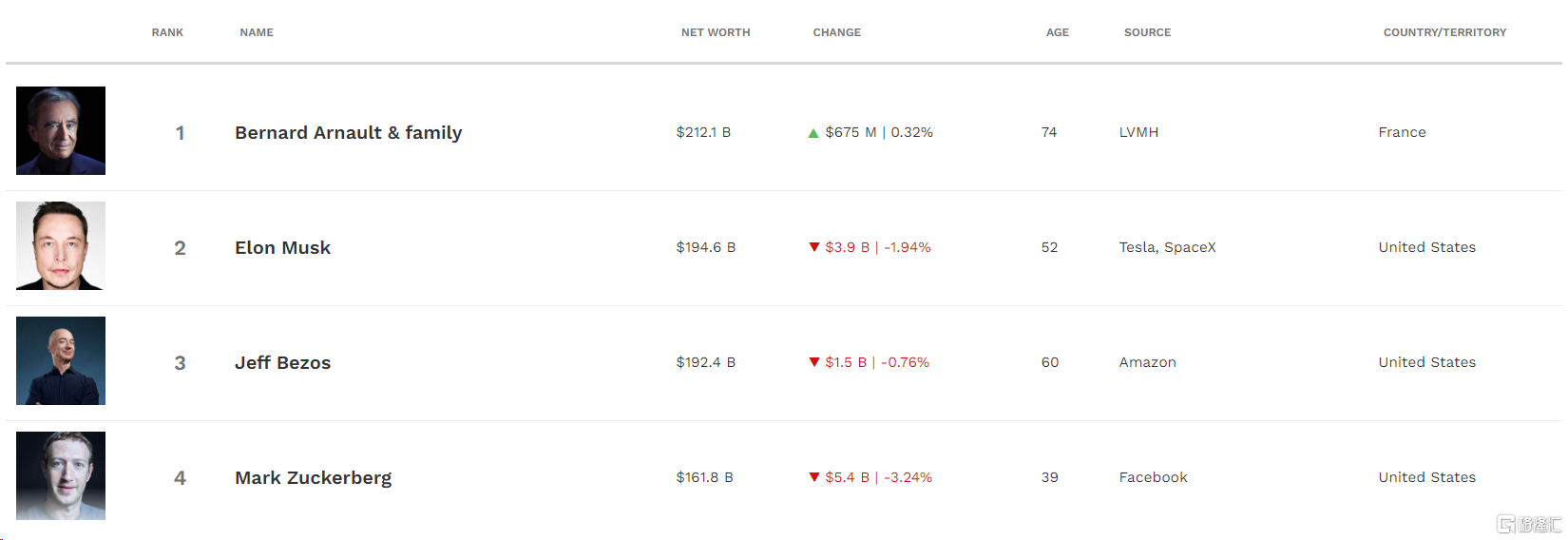Sort by the COUNTRY/TERRITORY column header

coord(1444,32)
